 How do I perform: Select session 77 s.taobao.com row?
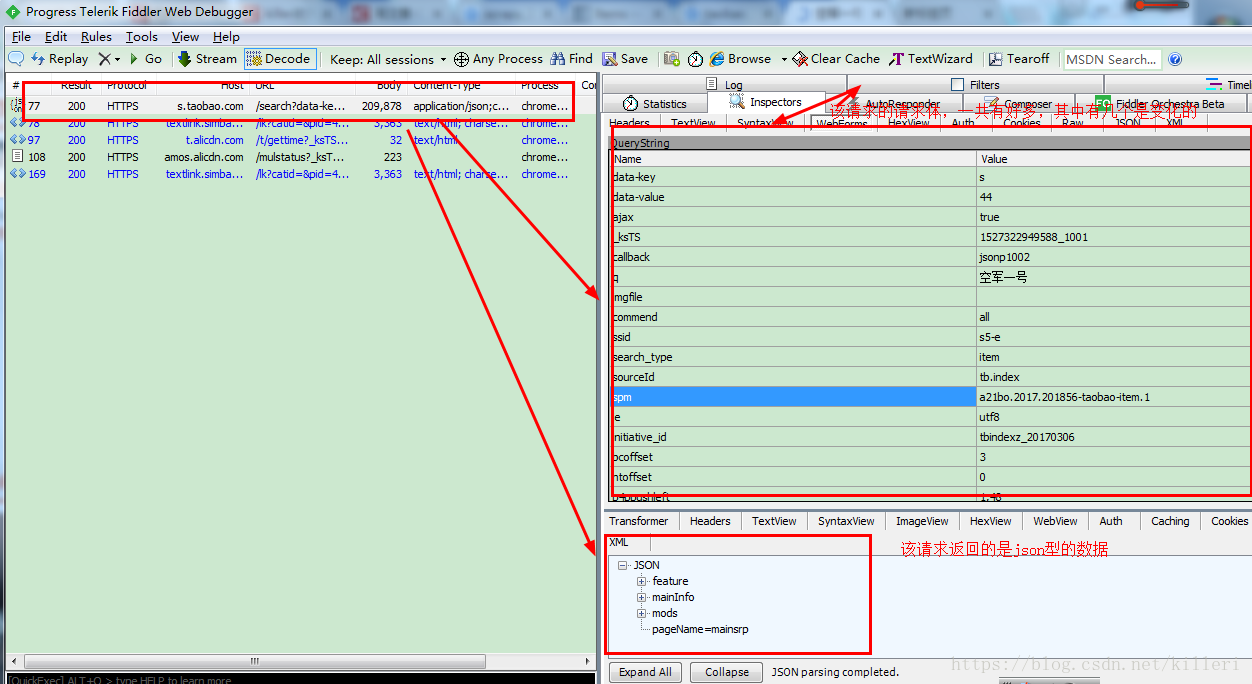(x=300, y=106)
